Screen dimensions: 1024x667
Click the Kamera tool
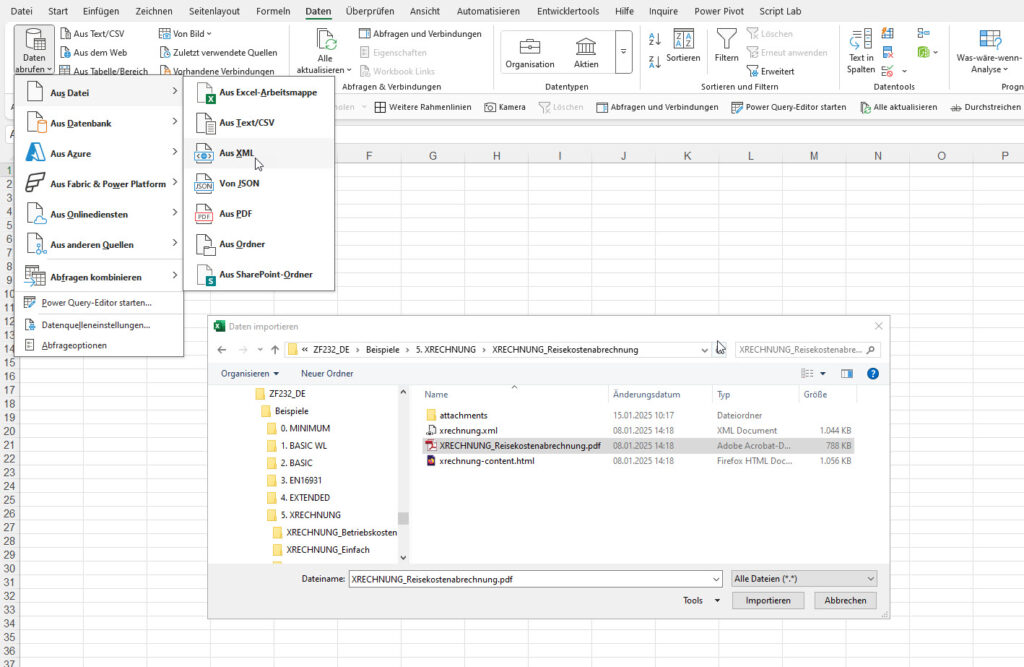click(x=505, y=107)
